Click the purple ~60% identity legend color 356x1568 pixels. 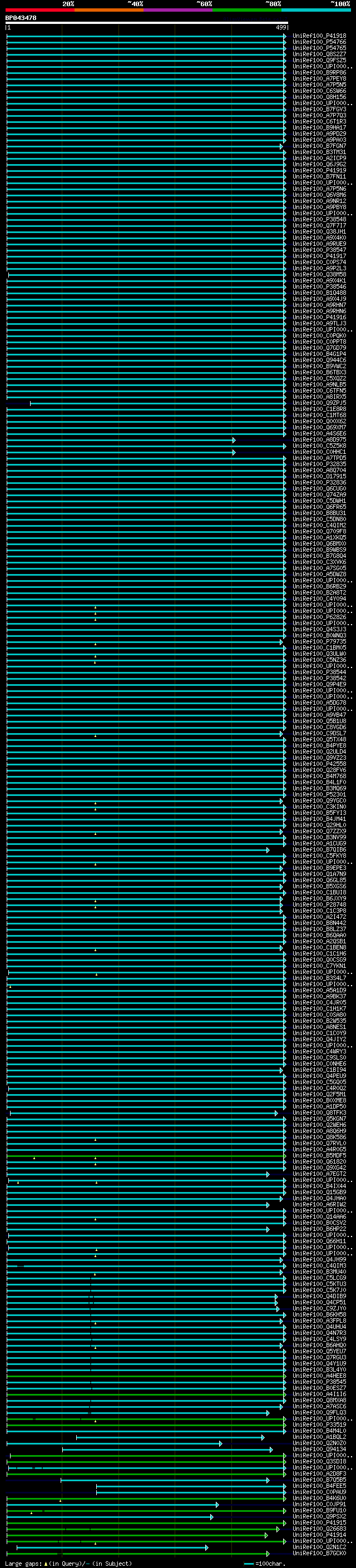[x=177, y=10]
